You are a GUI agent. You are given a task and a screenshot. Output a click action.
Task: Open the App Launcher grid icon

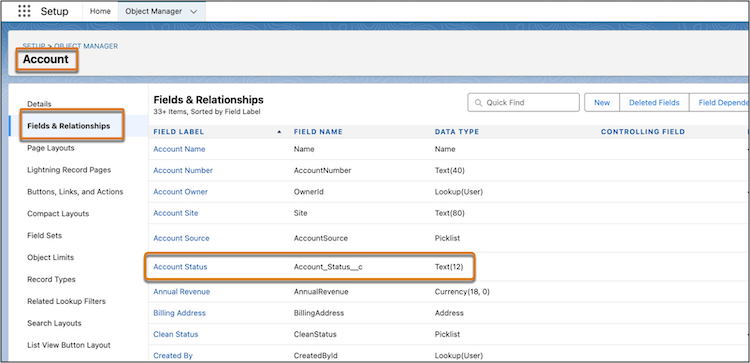click(x=24, y=11)
